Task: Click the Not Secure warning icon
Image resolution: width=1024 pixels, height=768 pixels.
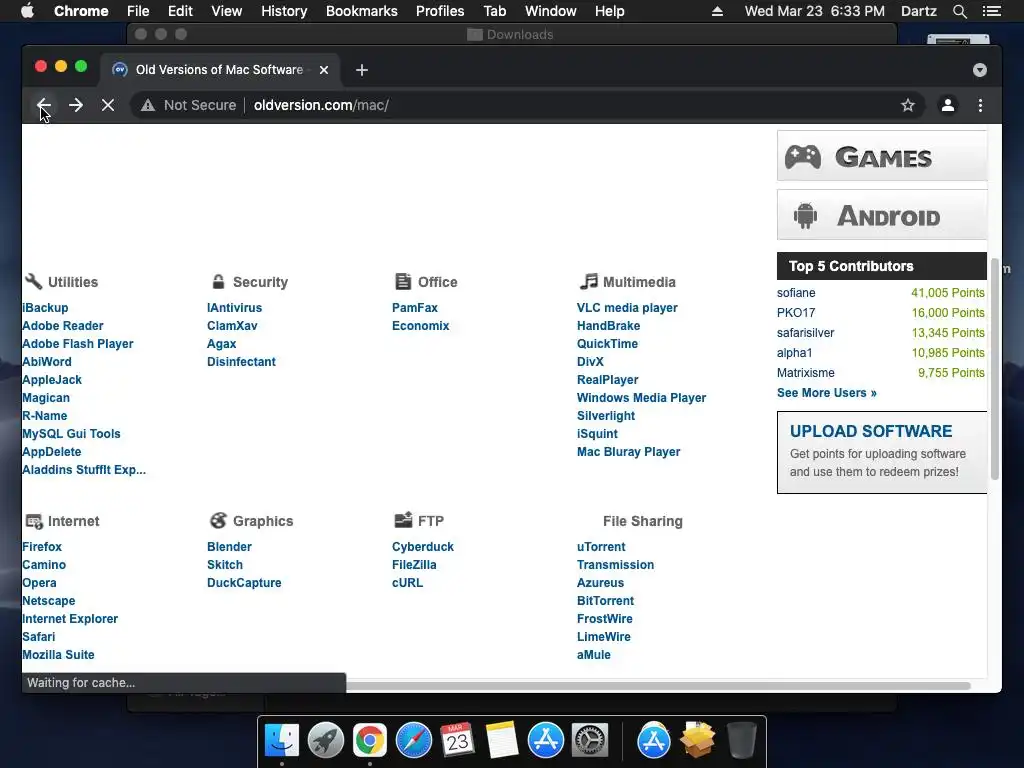Action: tap(148, 105)
